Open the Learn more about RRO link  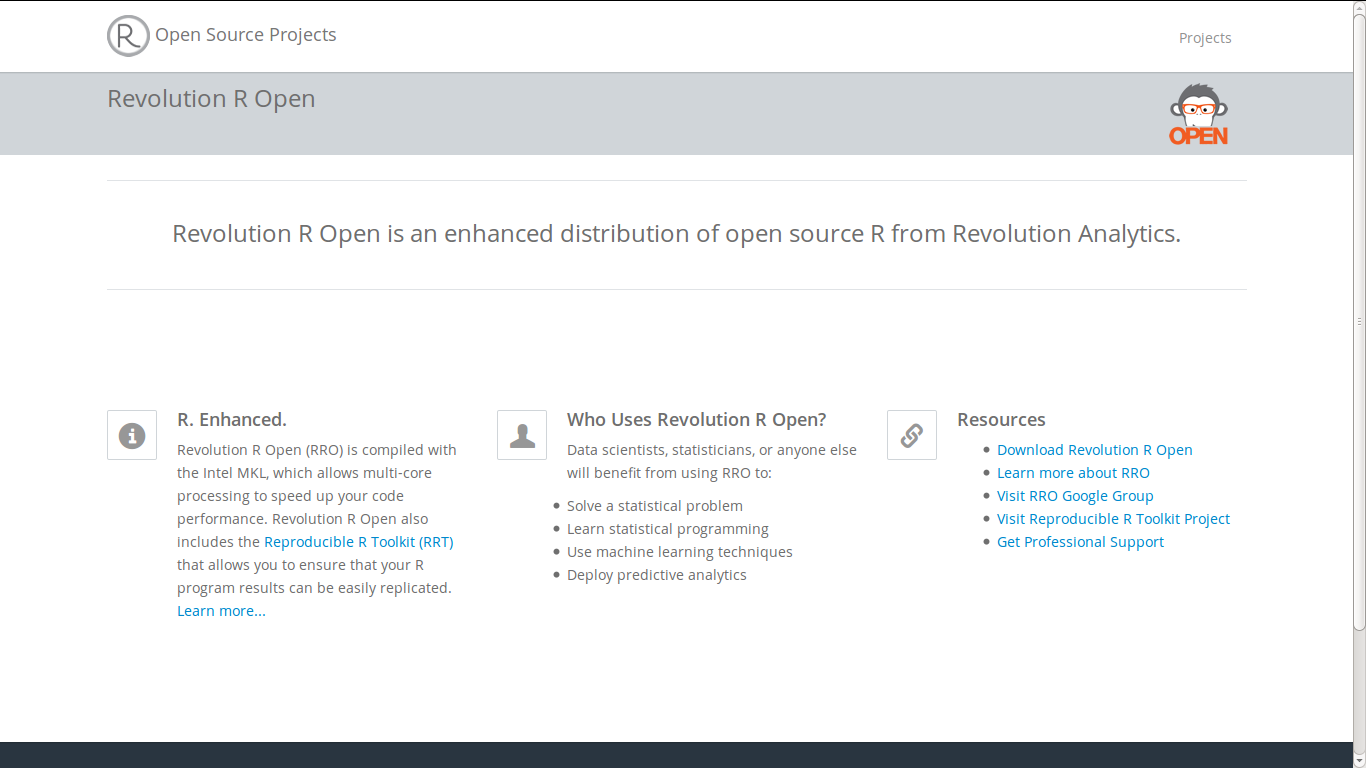click(1073, 473)
